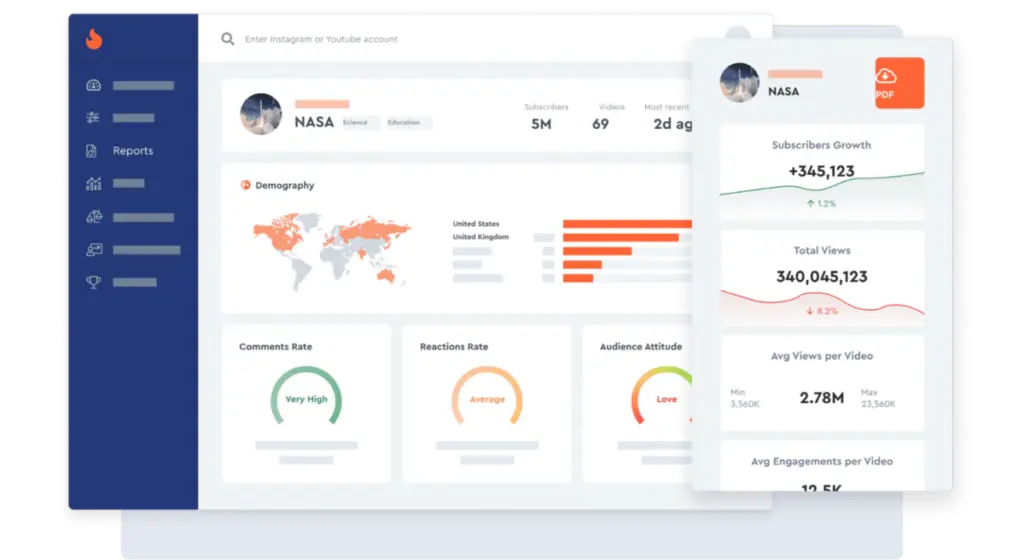This screenshot has width=1024, height=560.
Task: Click the Audience Attitude Love gauge
Action: tap(662, 397)
